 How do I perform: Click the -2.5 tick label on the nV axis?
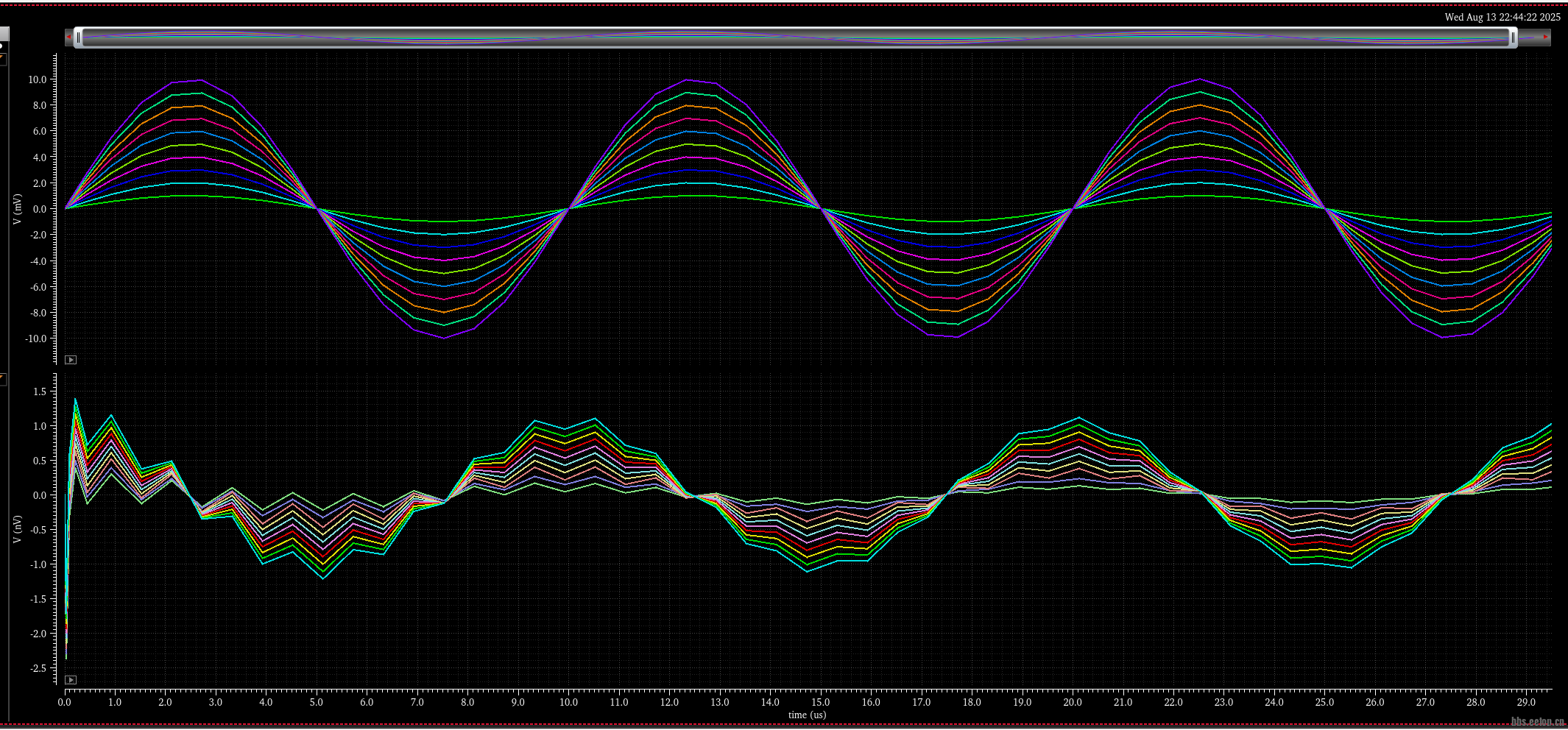click(x=38, y=668)
